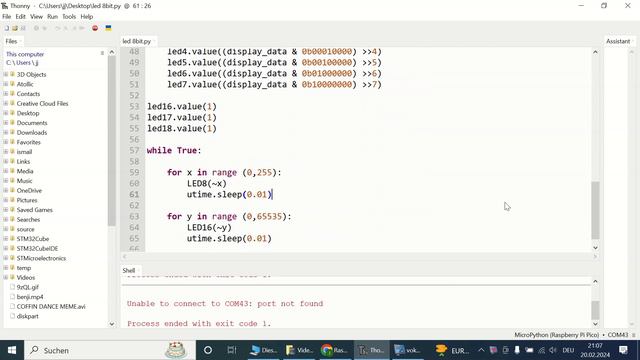Click the Windows search box 'Suchen'
Viewport: 640px width, 360px height.
110,350
